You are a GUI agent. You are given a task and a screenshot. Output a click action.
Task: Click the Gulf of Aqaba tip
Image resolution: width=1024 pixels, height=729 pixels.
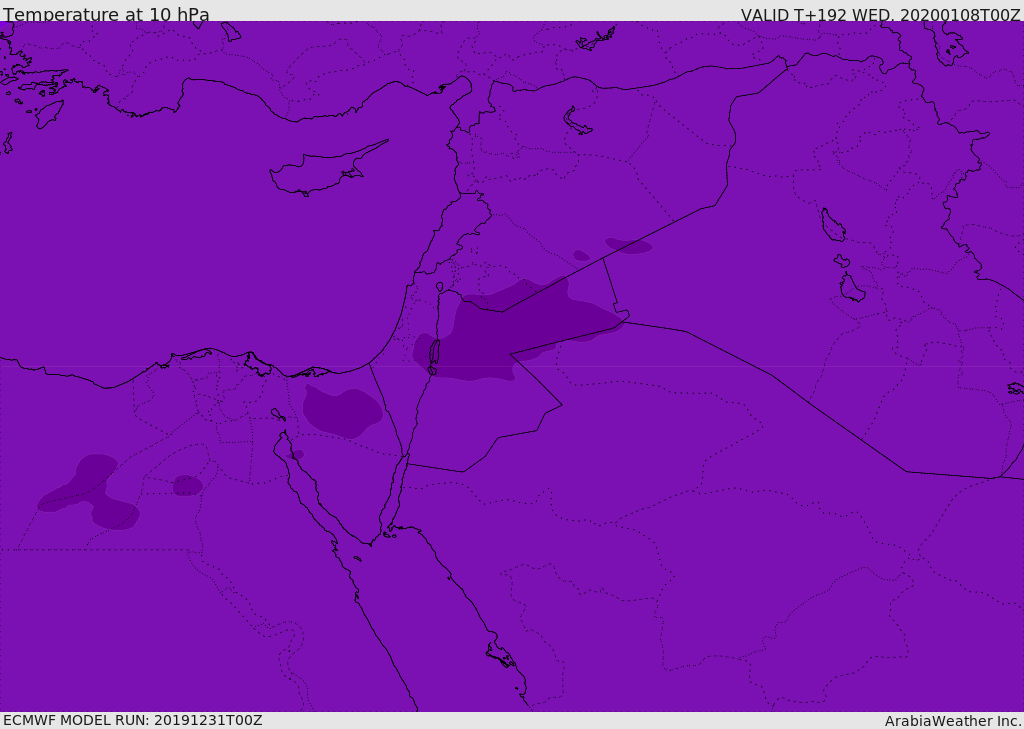coord(406,457)
